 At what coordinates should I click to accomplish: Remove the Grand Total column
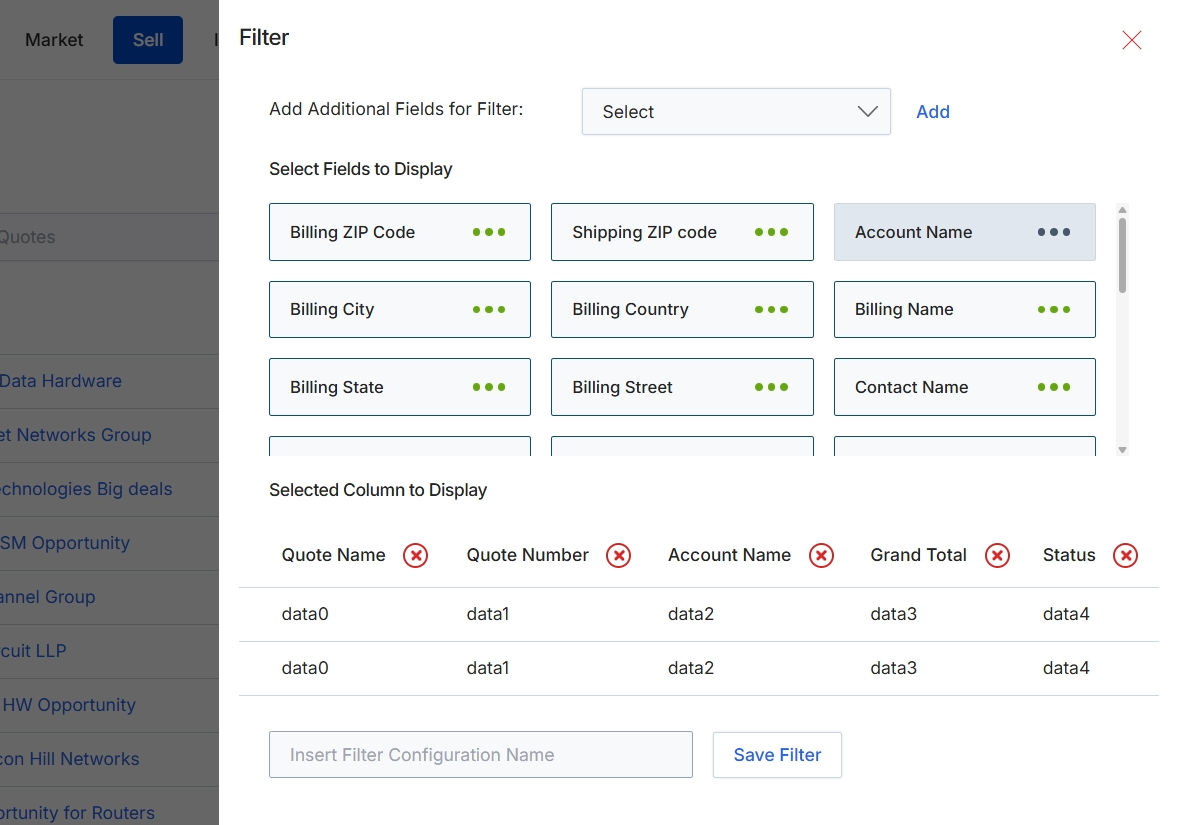[x=997, y=556]
